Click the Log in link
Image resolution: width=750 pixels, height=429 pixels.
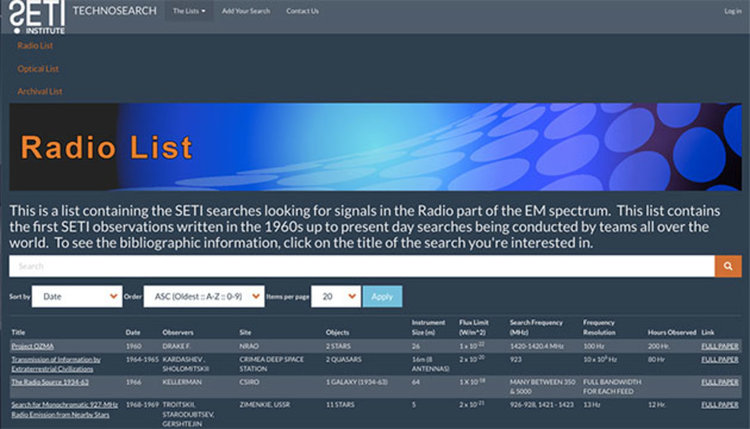[732, 11]
